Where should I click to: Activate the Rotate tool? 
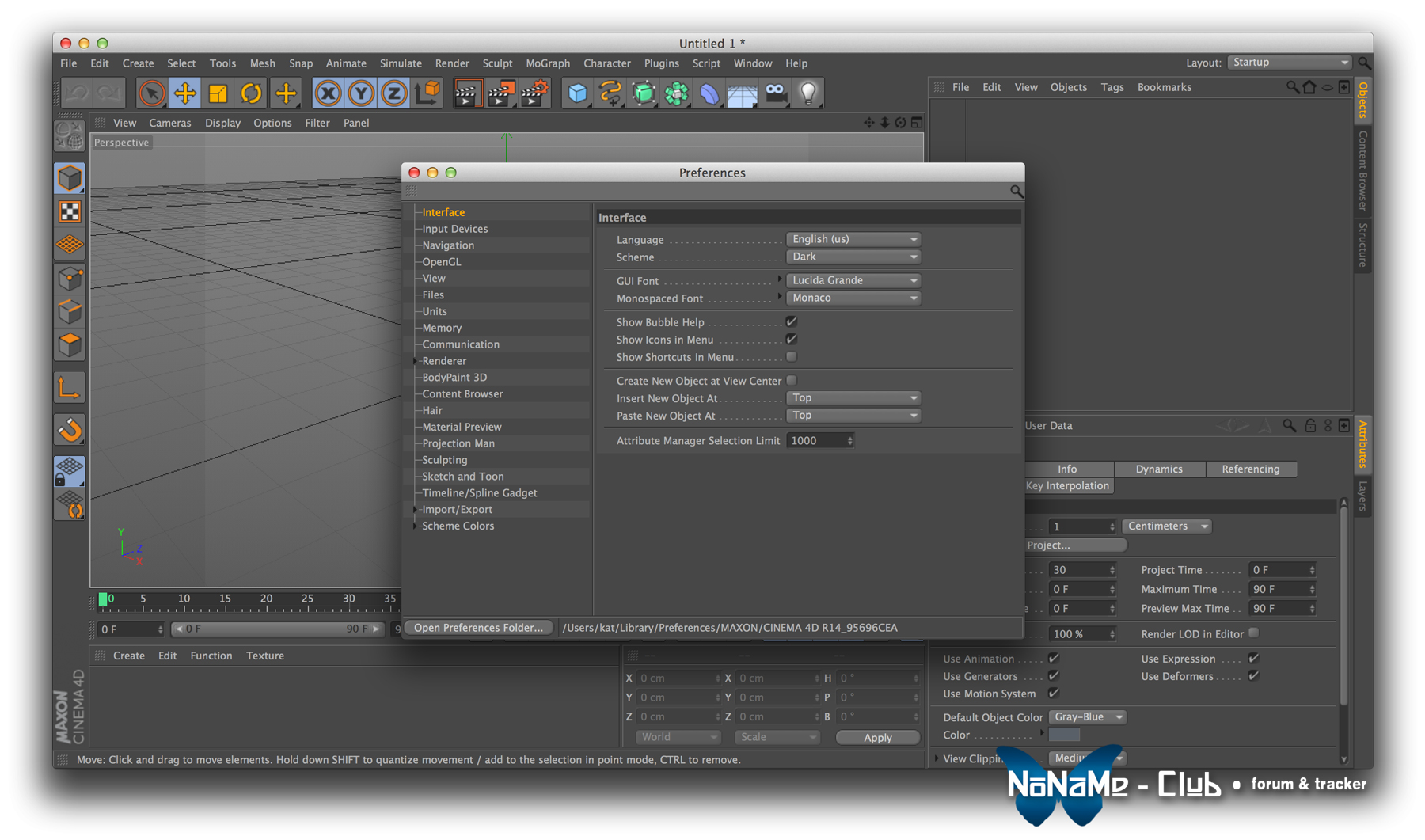coord(251,93)
